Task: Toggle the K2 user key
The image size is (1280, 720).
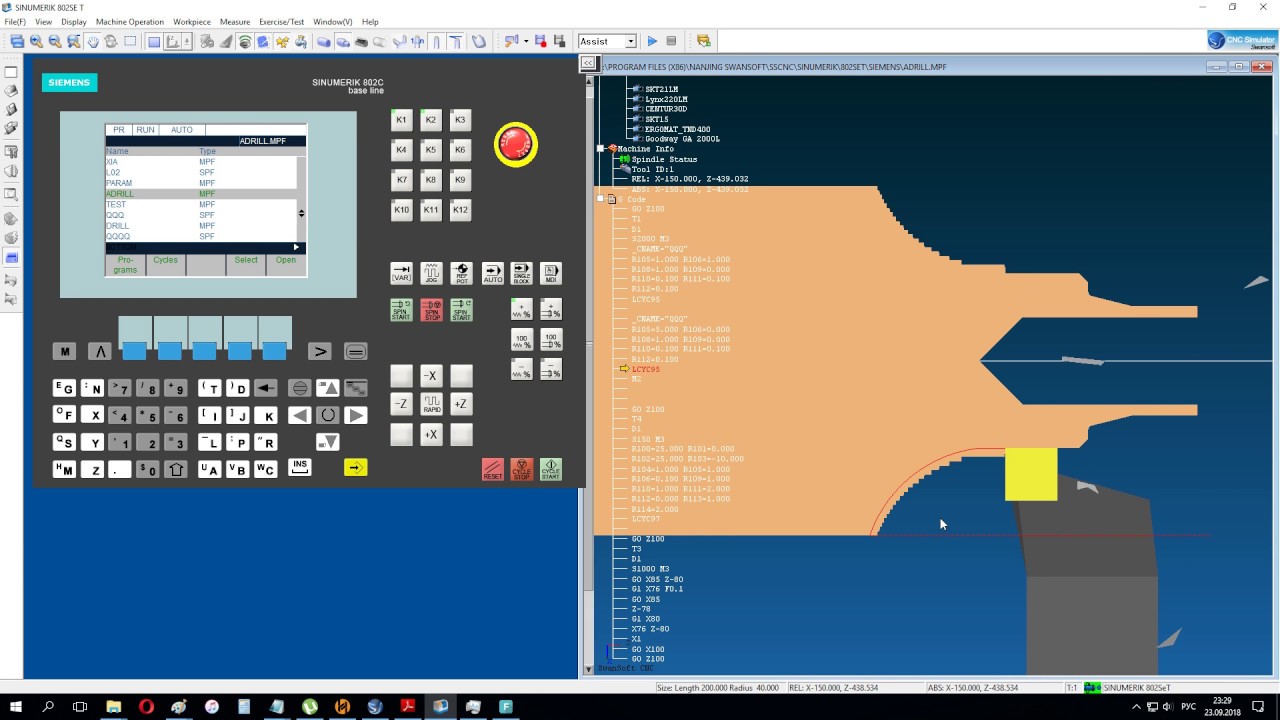Action: 431,120
